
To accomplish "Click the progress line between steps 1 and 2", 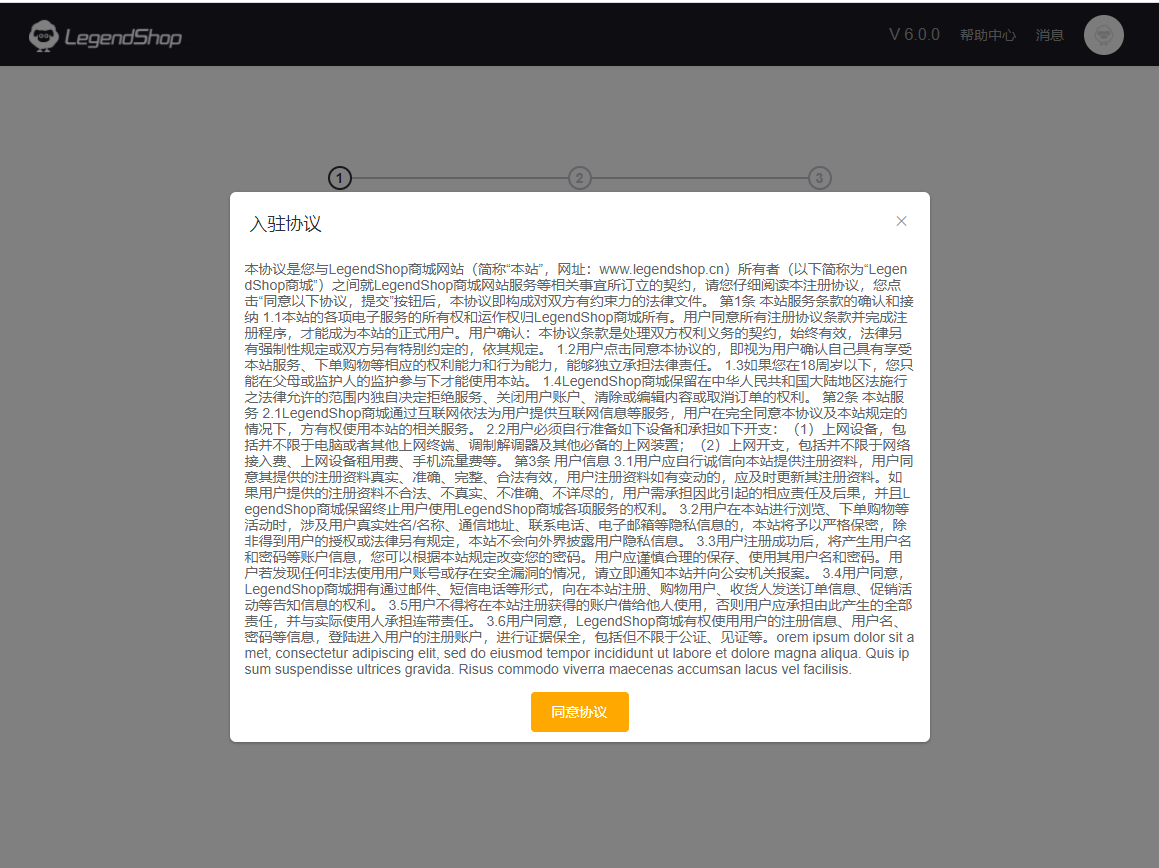I will point(459,178).
